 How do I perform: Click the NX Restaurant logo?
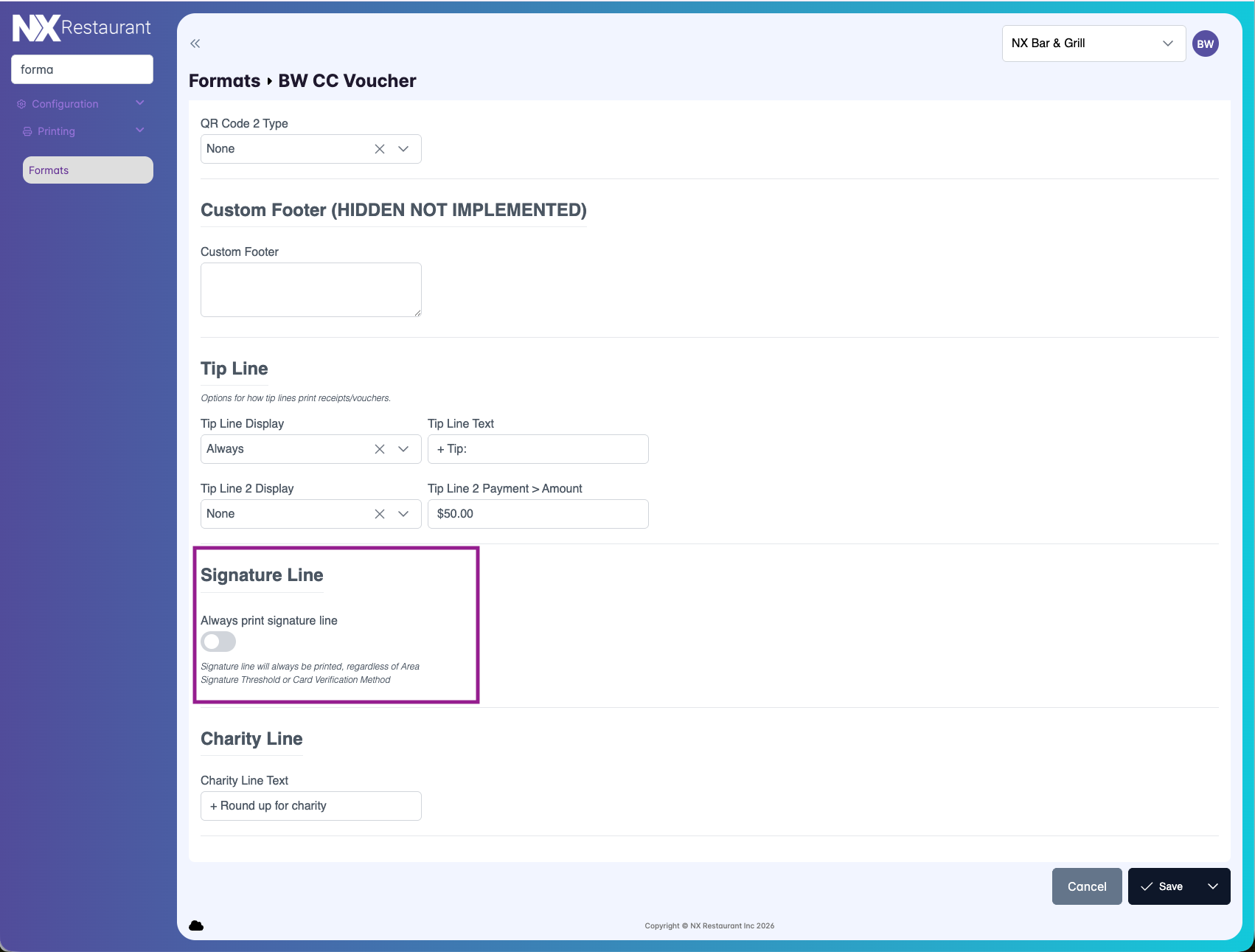(x=81, y=28)
